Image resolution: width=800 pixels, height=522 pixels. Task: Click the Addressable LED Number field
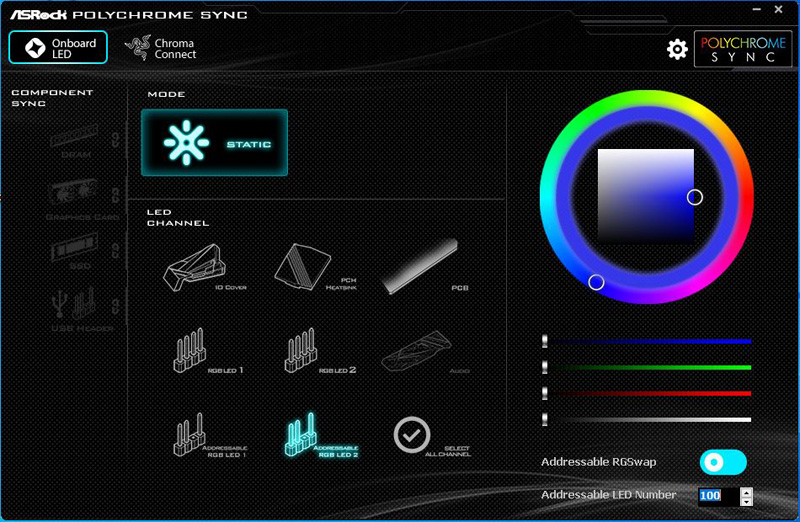(x=718, y=495)
